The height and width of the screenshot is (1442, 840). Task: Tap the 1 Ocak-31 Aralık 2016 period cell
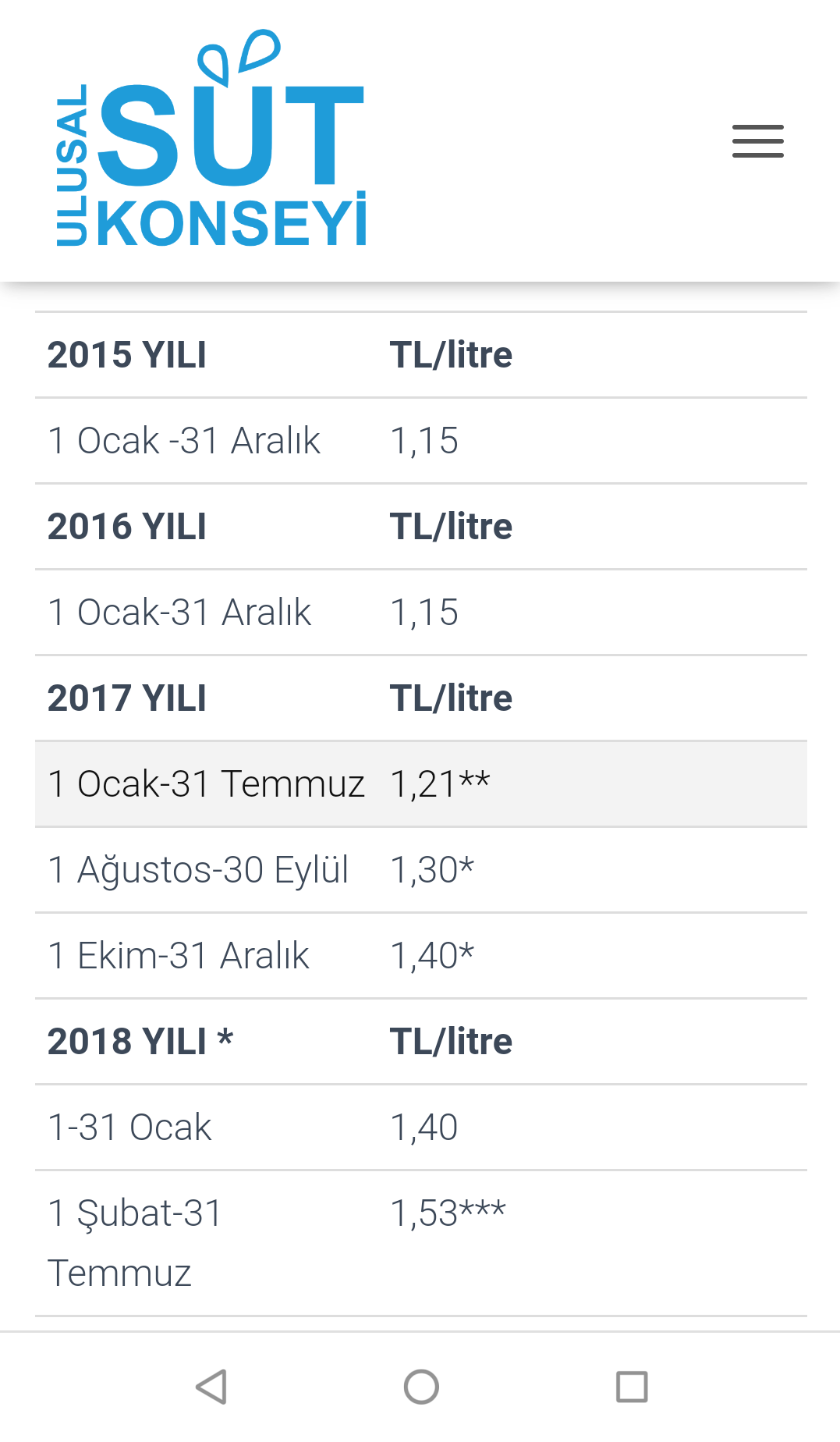tap(179, 613)
